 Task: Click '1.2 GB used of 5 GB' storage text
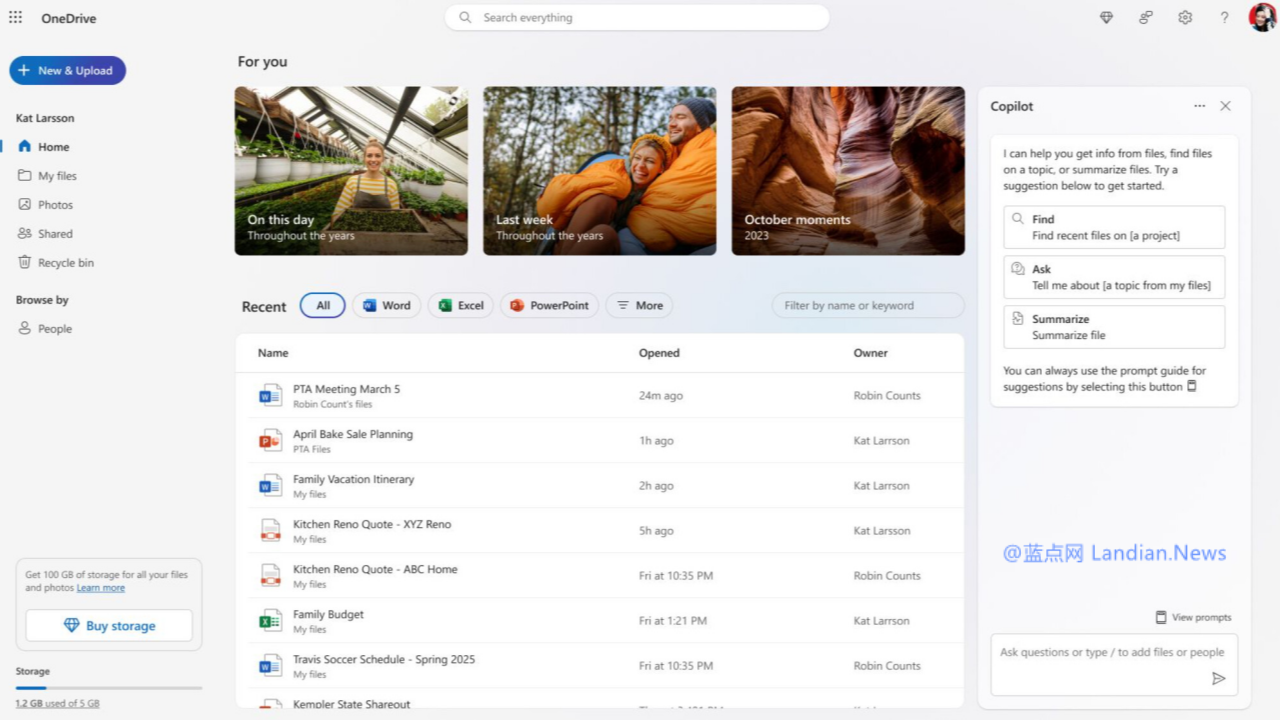(x=57, y=704)
